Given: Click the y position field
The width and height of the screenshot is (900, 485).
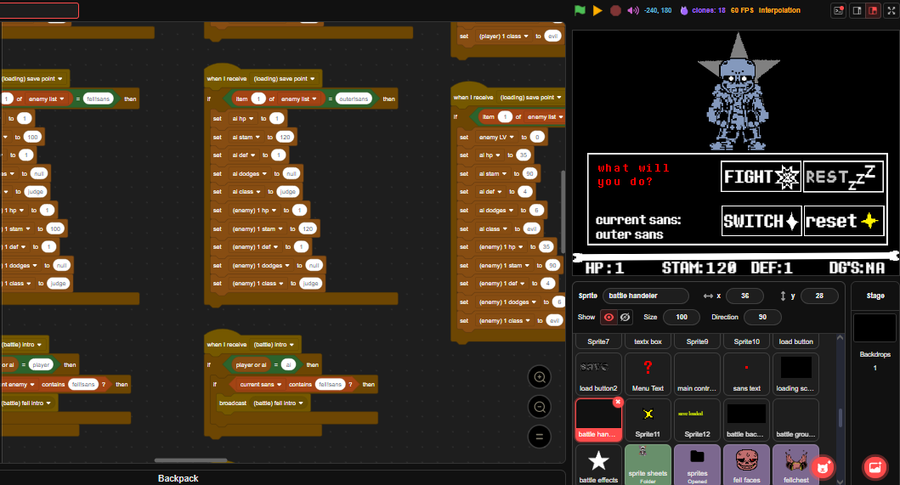Looking at the screenshot, I should 819,296.
